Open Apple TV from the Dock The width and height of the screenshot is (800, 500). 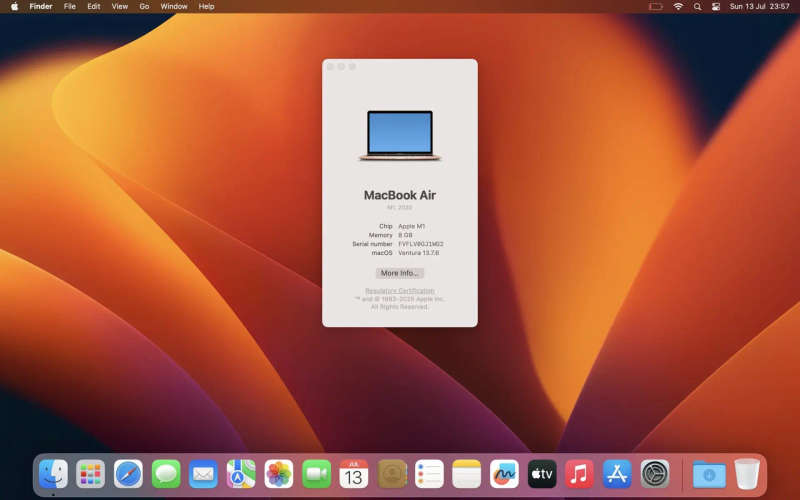pos(542,474)
